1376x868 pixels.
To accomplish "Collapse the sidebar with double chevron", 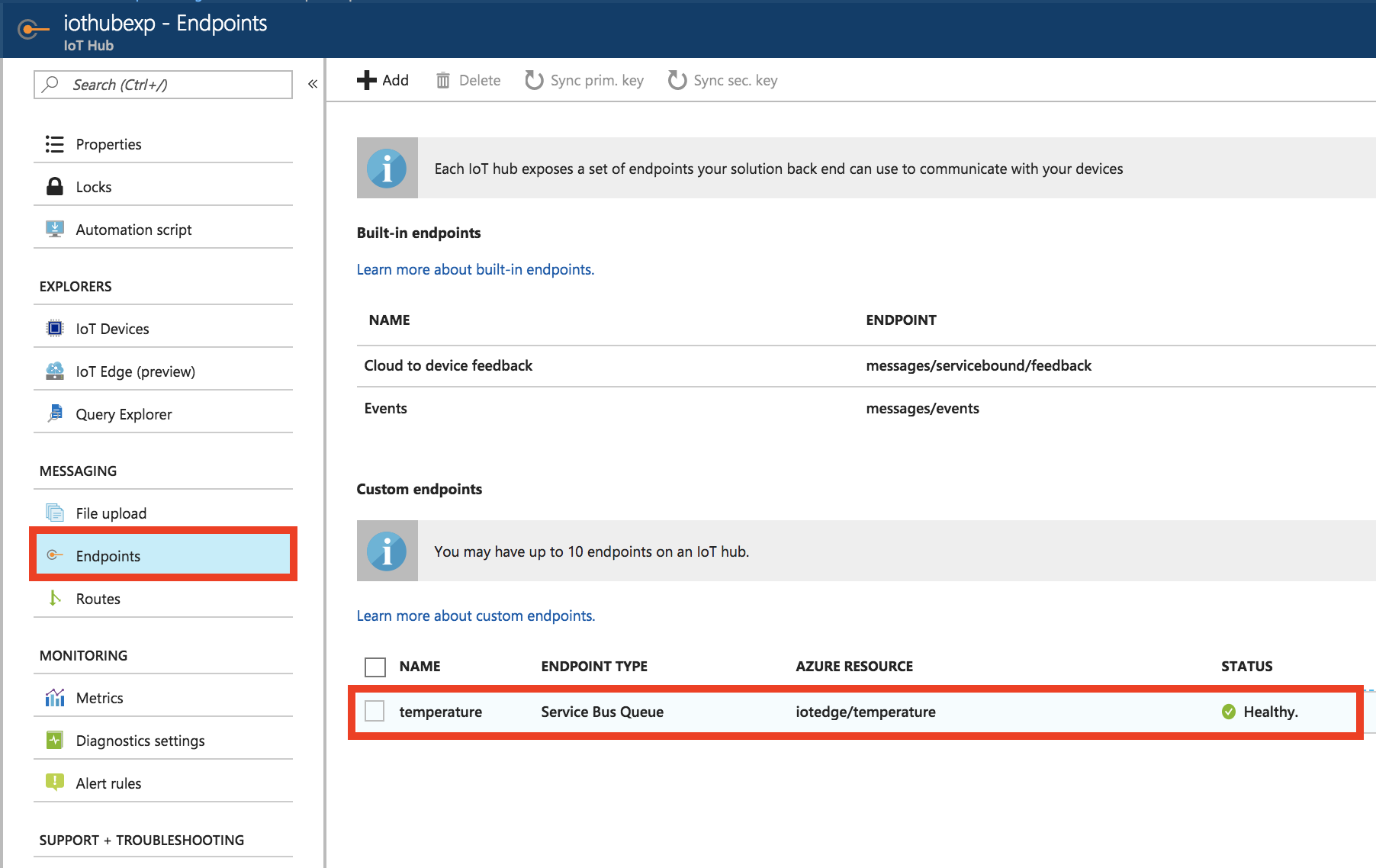I will pos(313,84).
